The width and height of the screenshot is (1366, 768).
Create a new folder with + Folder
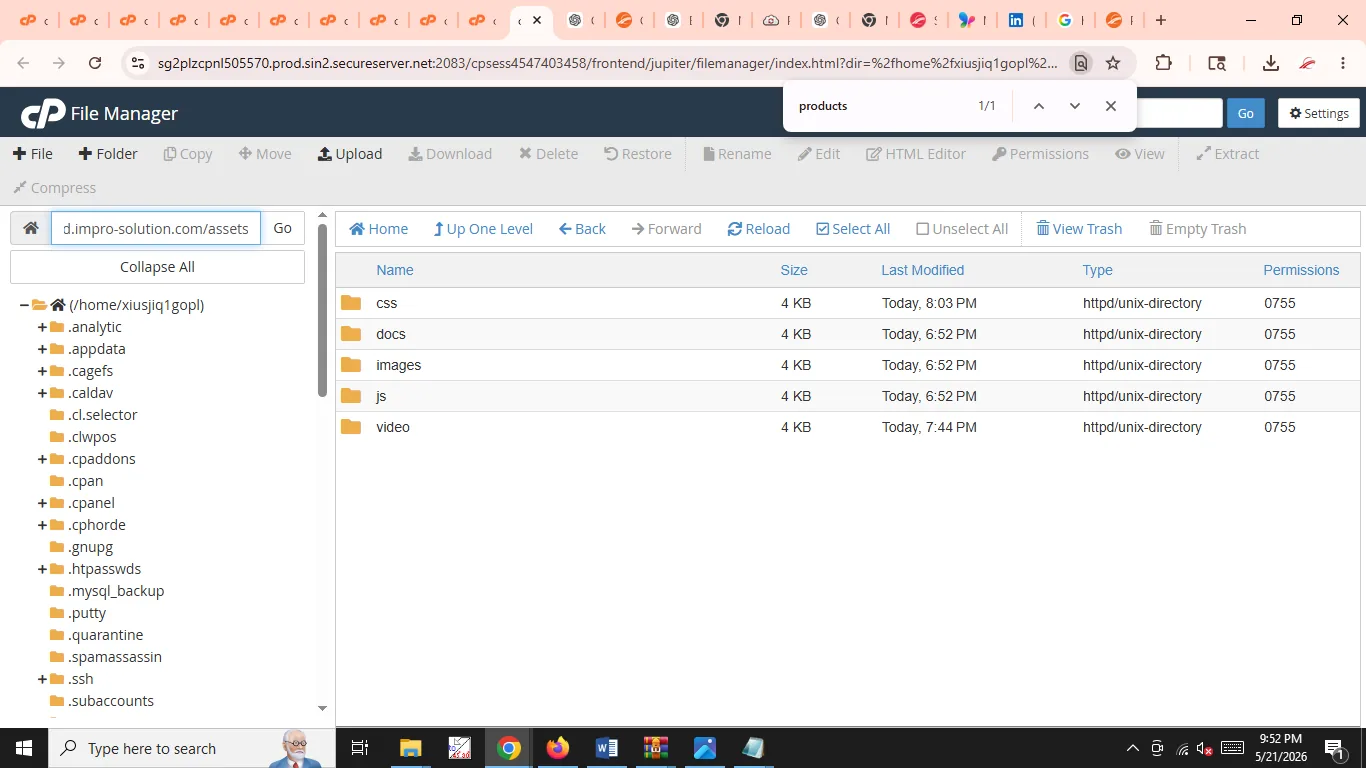(108, 154)
